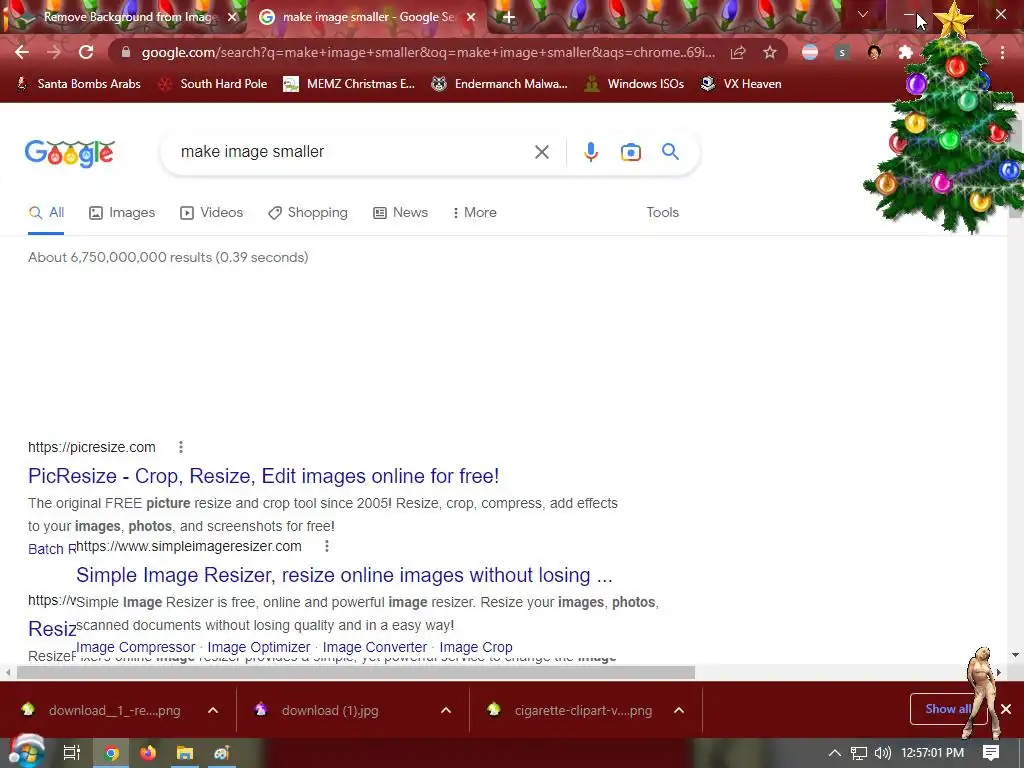Screen dimensions: 1024x768
Task: Start voice search with microphone icon
Action: (x=590, y=152)
